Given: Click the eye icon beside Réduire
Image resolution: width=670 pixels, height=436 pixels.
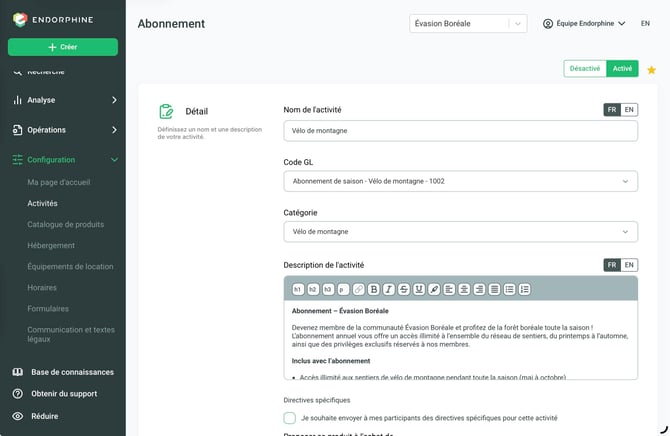Looking at the screenshot, I should [x=18, y=416].
